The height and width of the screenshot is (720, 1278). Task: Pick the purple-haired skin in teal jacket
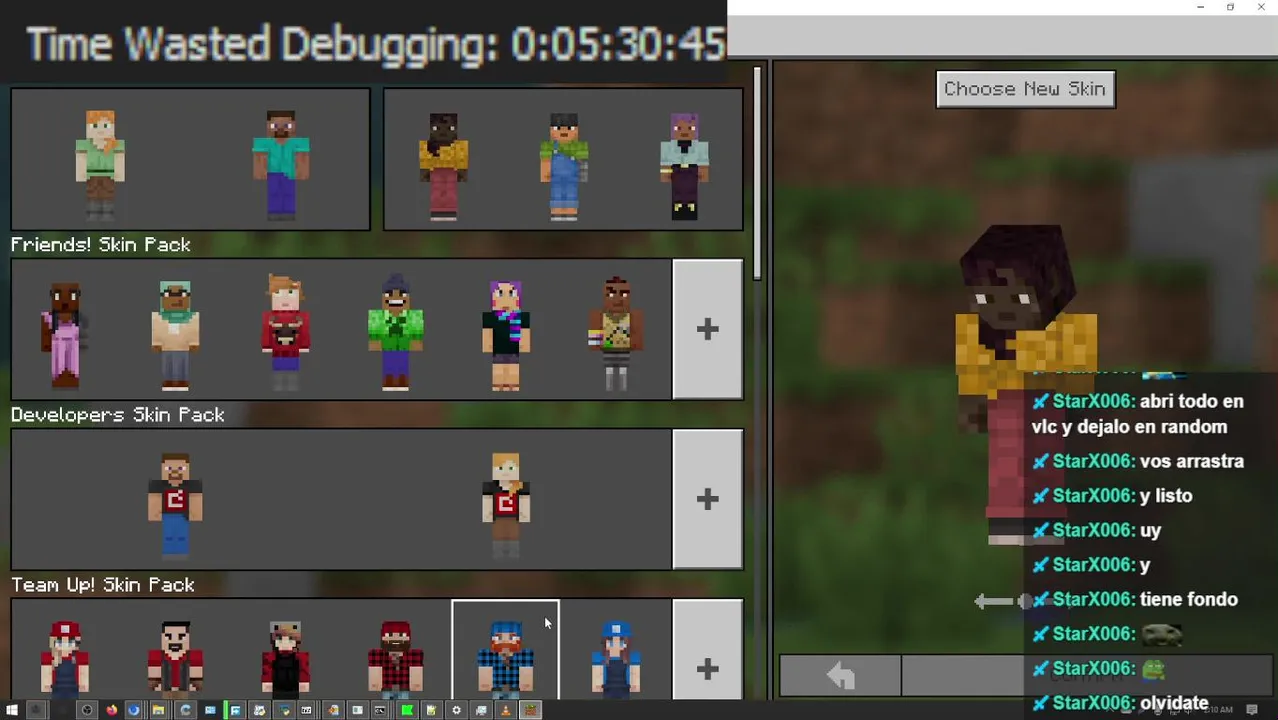685,165
